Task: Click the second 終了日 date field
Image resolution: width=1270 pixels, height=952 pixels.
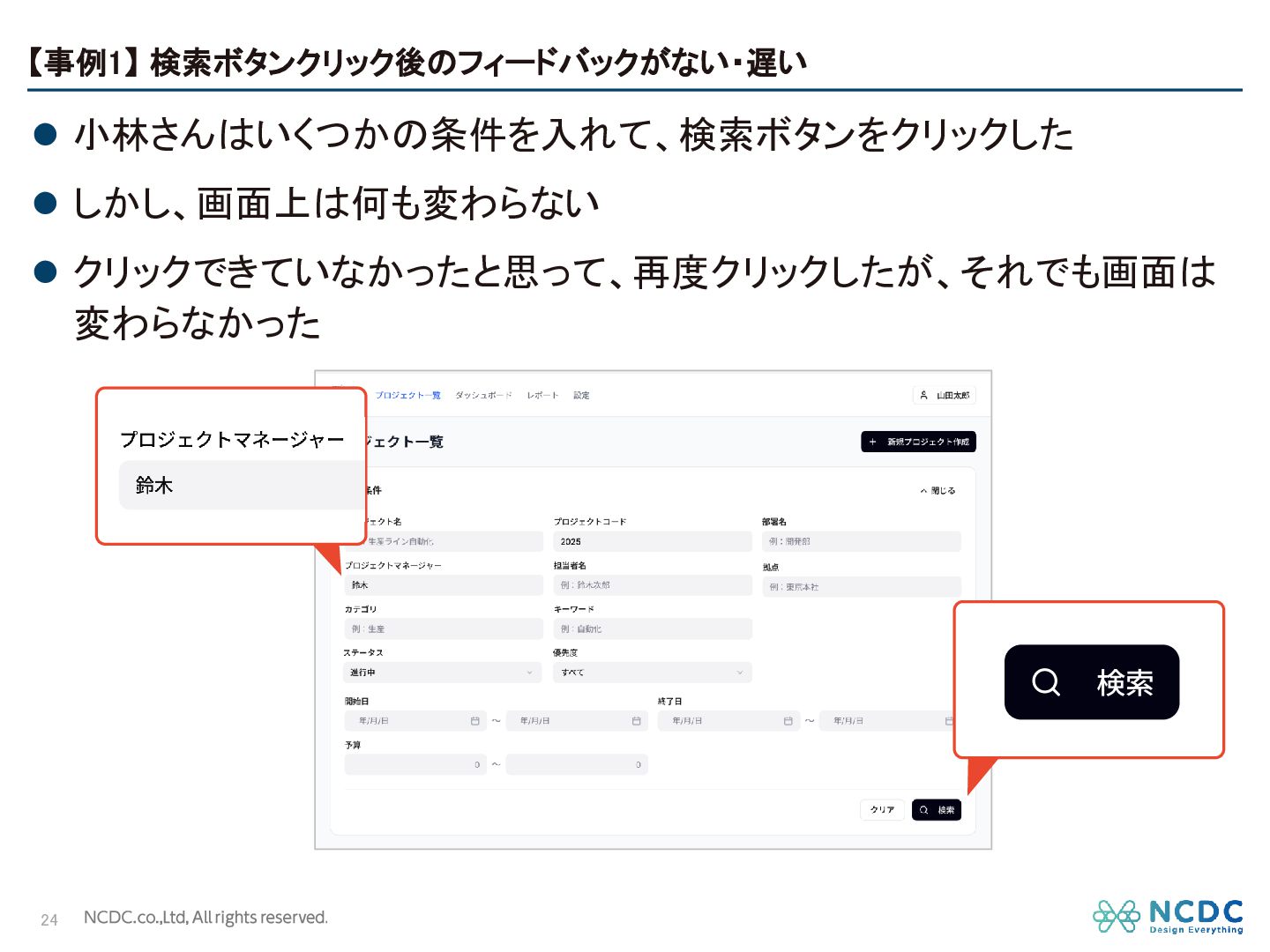Action: click(x=887, y=721)
